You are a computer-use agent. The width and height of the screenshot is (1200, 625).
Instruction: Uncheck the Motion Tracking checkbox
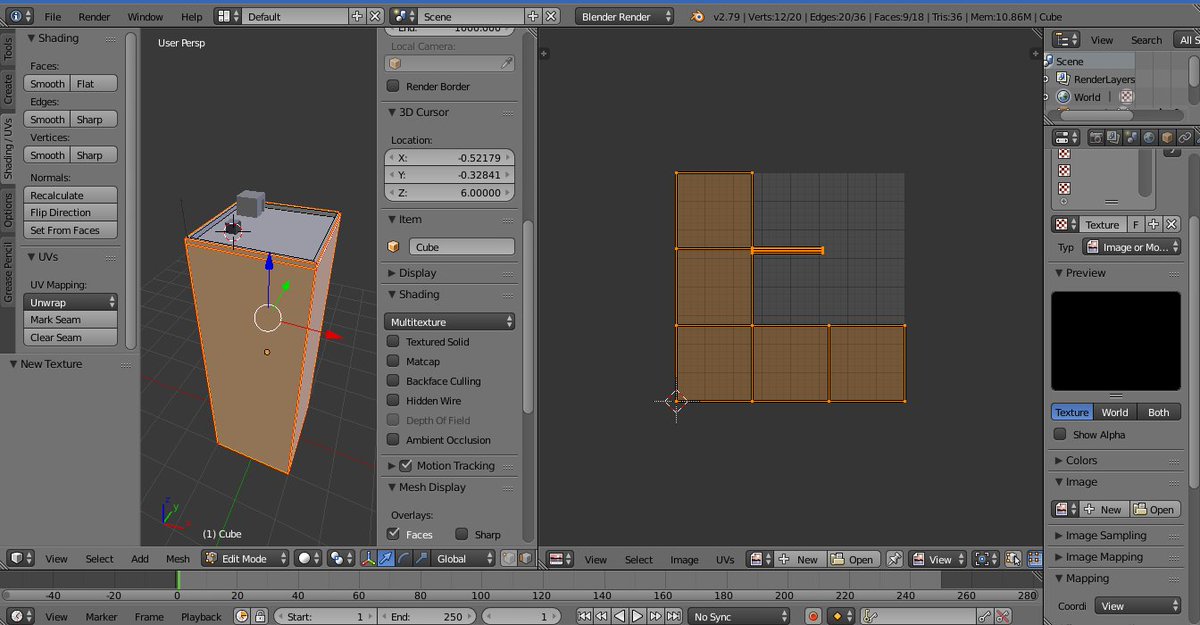pos(406,465)
